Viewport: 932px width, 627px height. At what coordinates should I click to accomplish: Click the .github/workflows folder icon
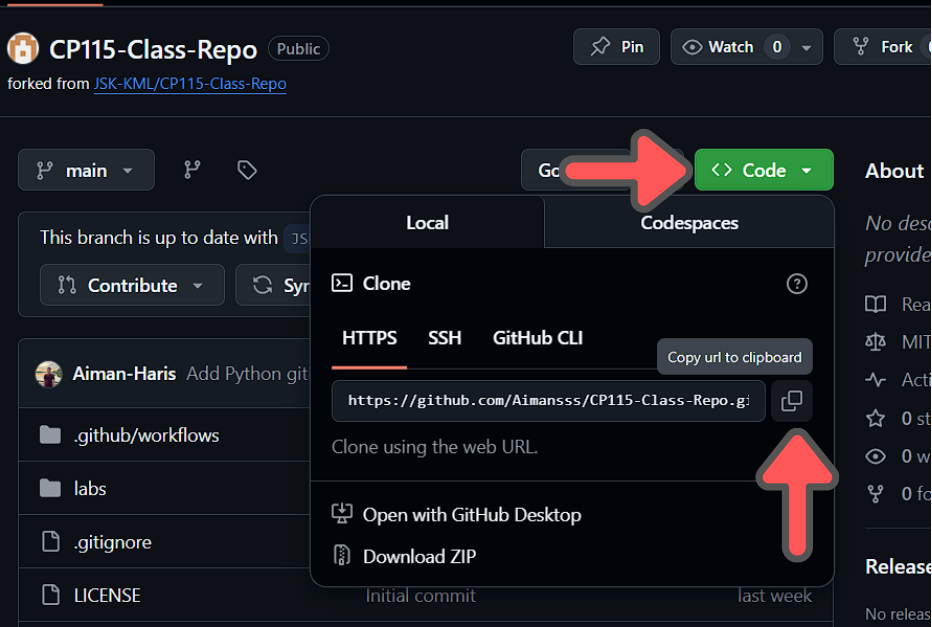click(51, 435)
